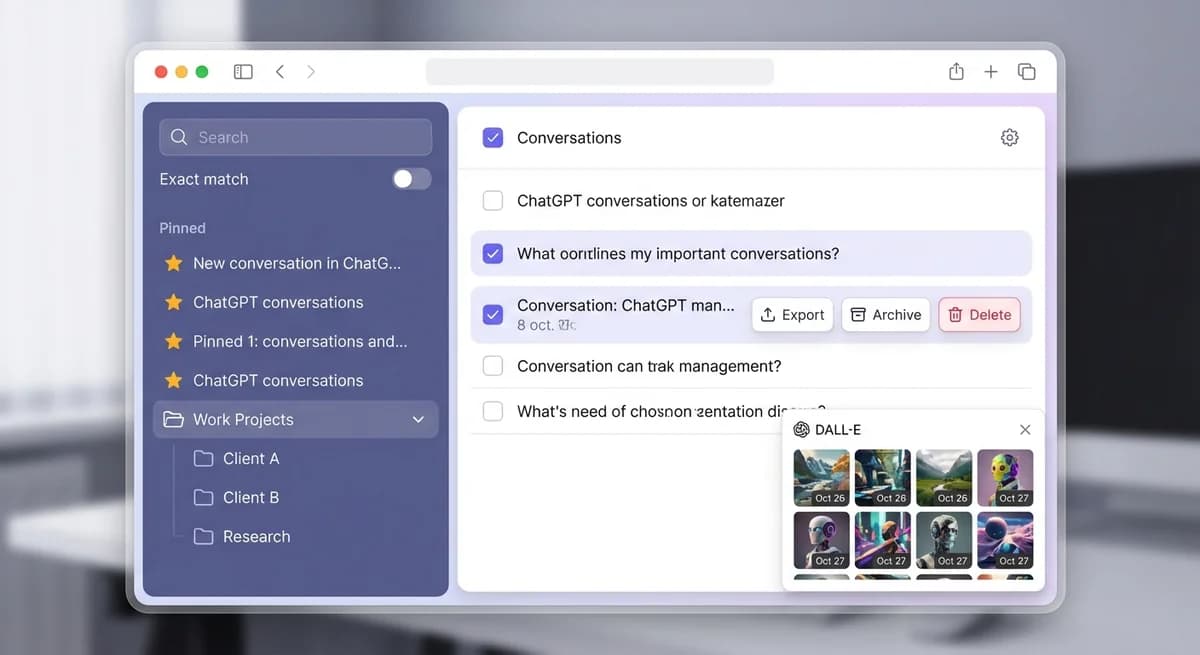
Task: Go back with the left chevron arrow
Action: tap(280, 72)
